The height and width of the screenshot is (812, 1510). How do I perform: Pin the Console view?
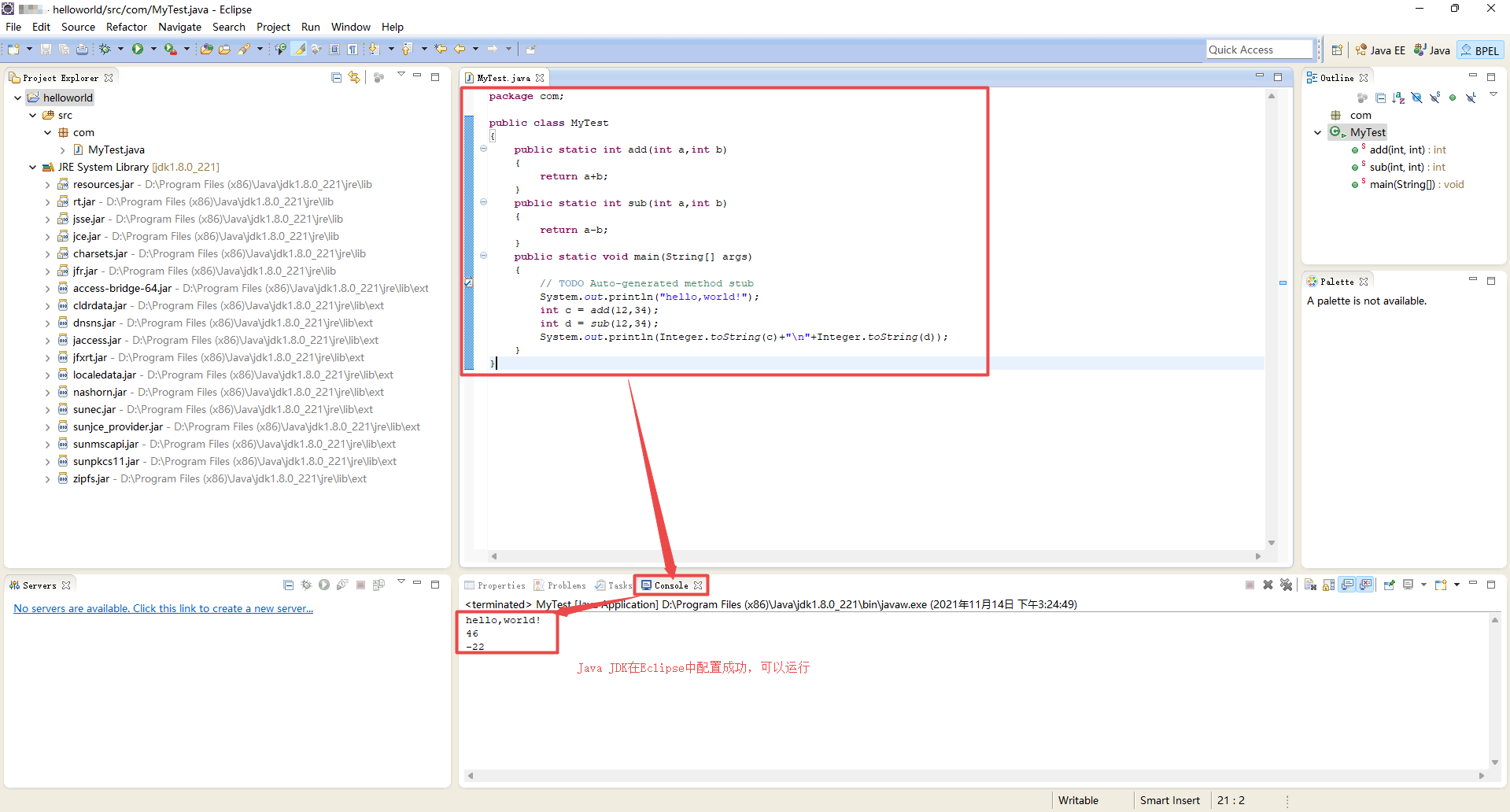coord(1389,585)
